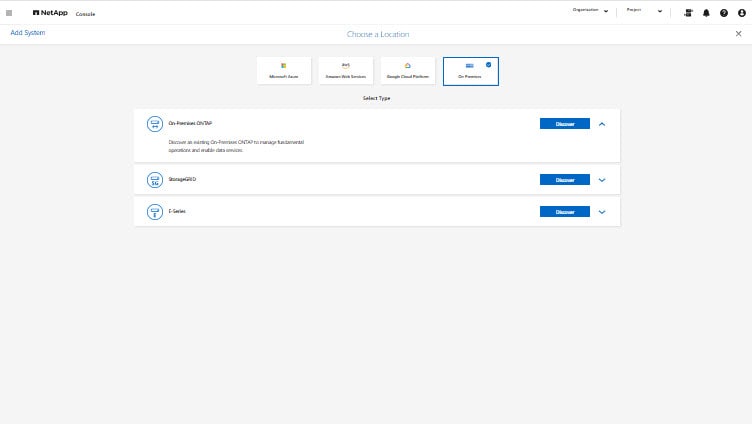The width and height of the screenshot is (752, 424).
Task: Click the On-Premises ONTAP storage icon
Action: click(x=155, y=124)
